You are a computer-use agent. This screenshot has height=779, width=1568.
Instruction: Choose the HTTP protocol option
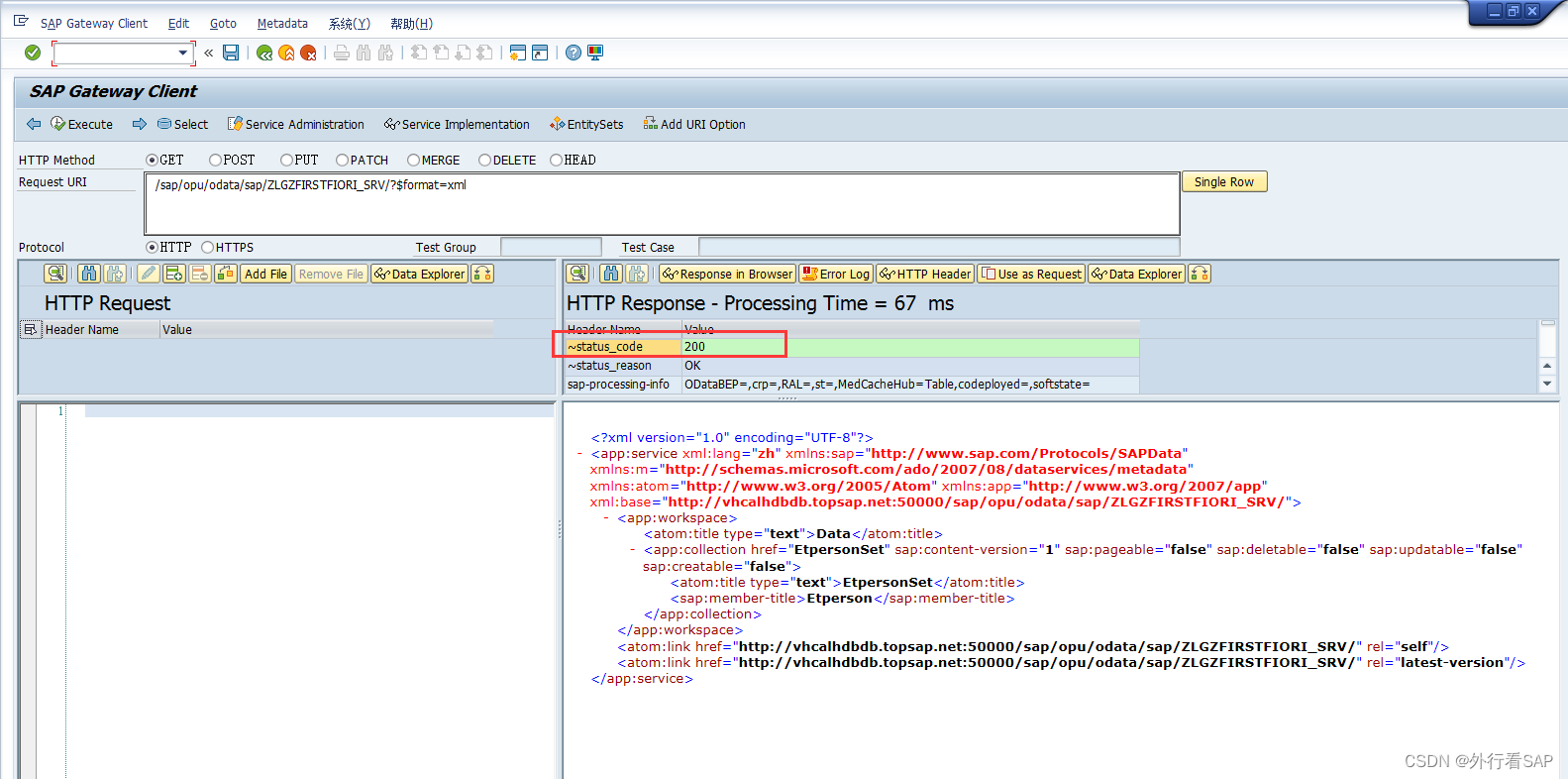click(x=152, y=247)
